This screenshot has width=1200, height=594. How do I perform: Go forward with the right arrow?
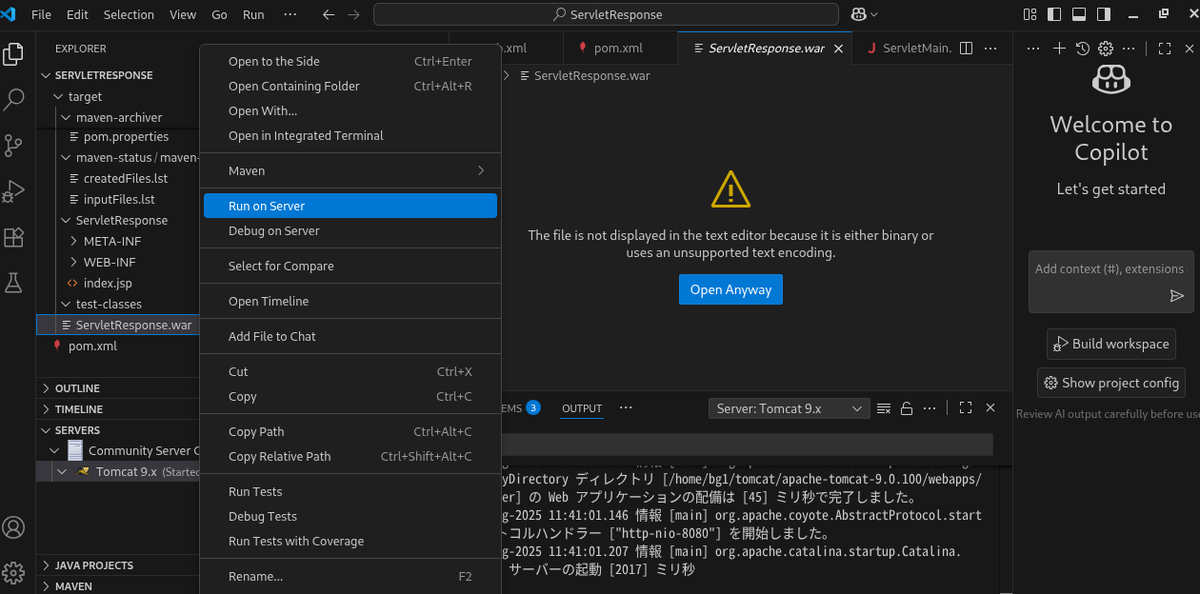353,15
